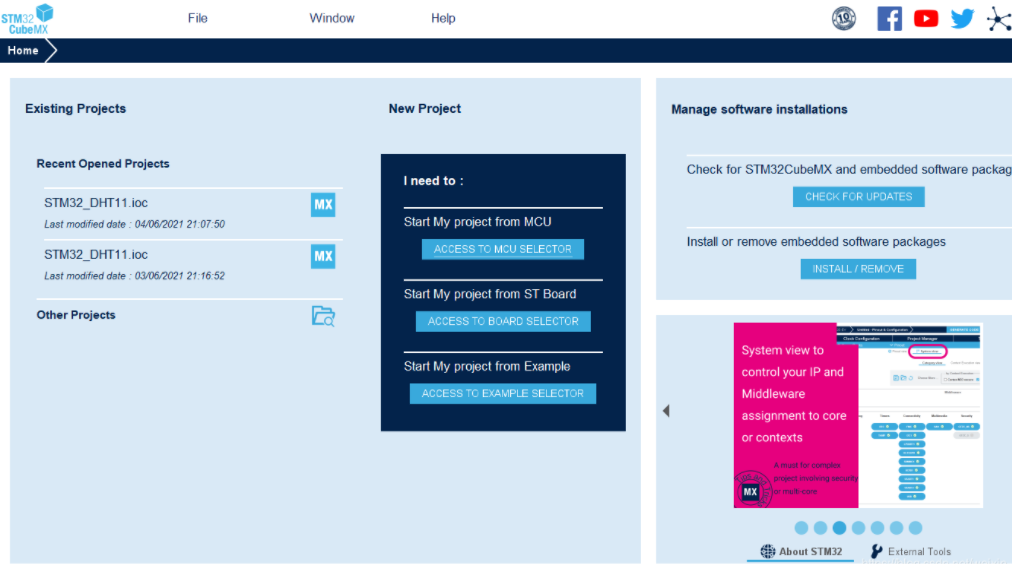
Task: Select second carousel dot
Action: 820,528
